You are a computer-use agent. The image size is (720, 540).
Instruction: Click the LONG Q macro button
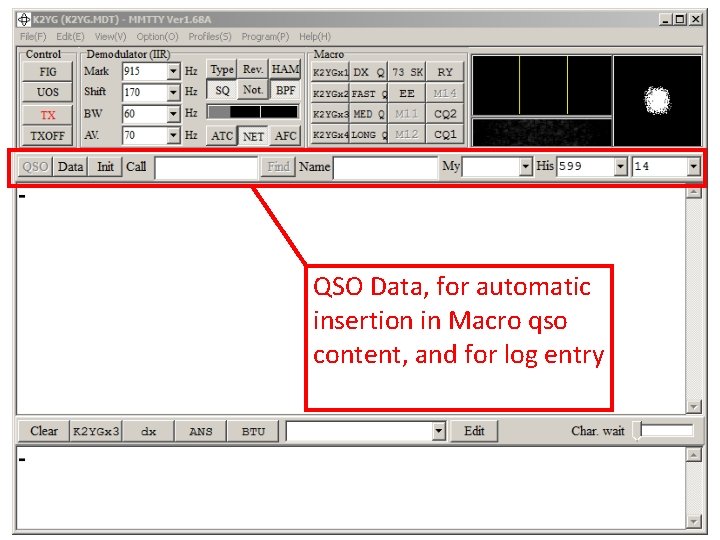369,135
